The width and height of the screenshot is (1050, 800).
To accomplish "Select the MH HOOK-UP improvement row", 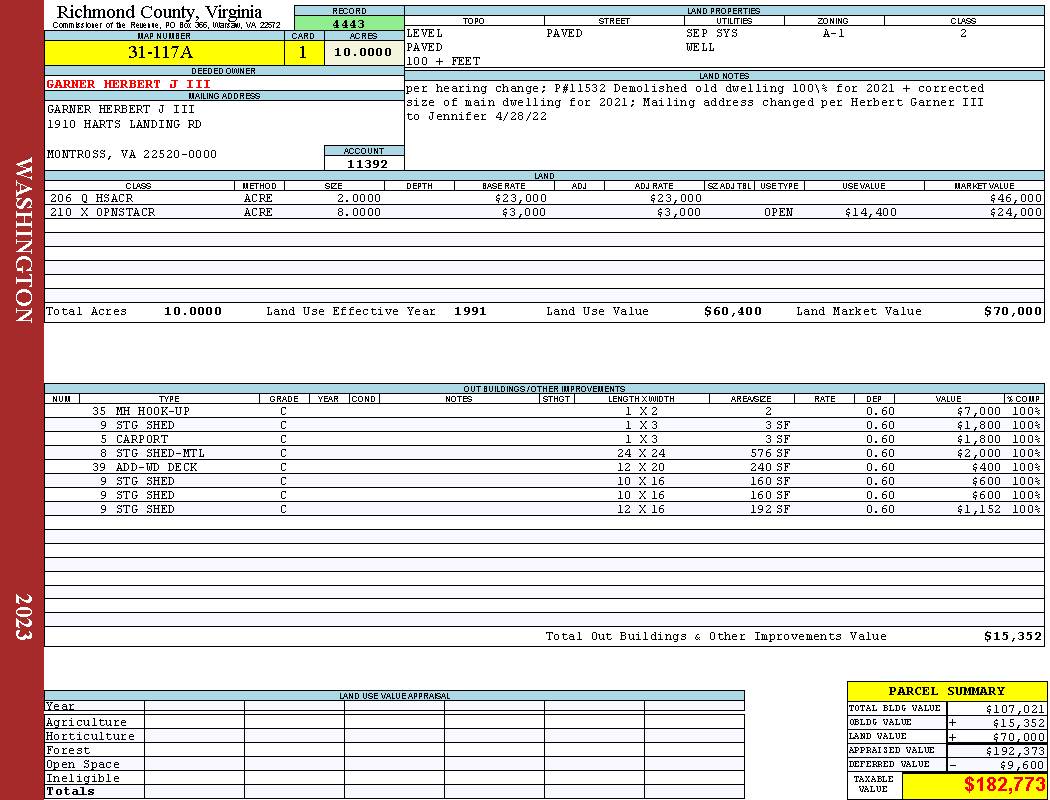I will coord(544,412).
